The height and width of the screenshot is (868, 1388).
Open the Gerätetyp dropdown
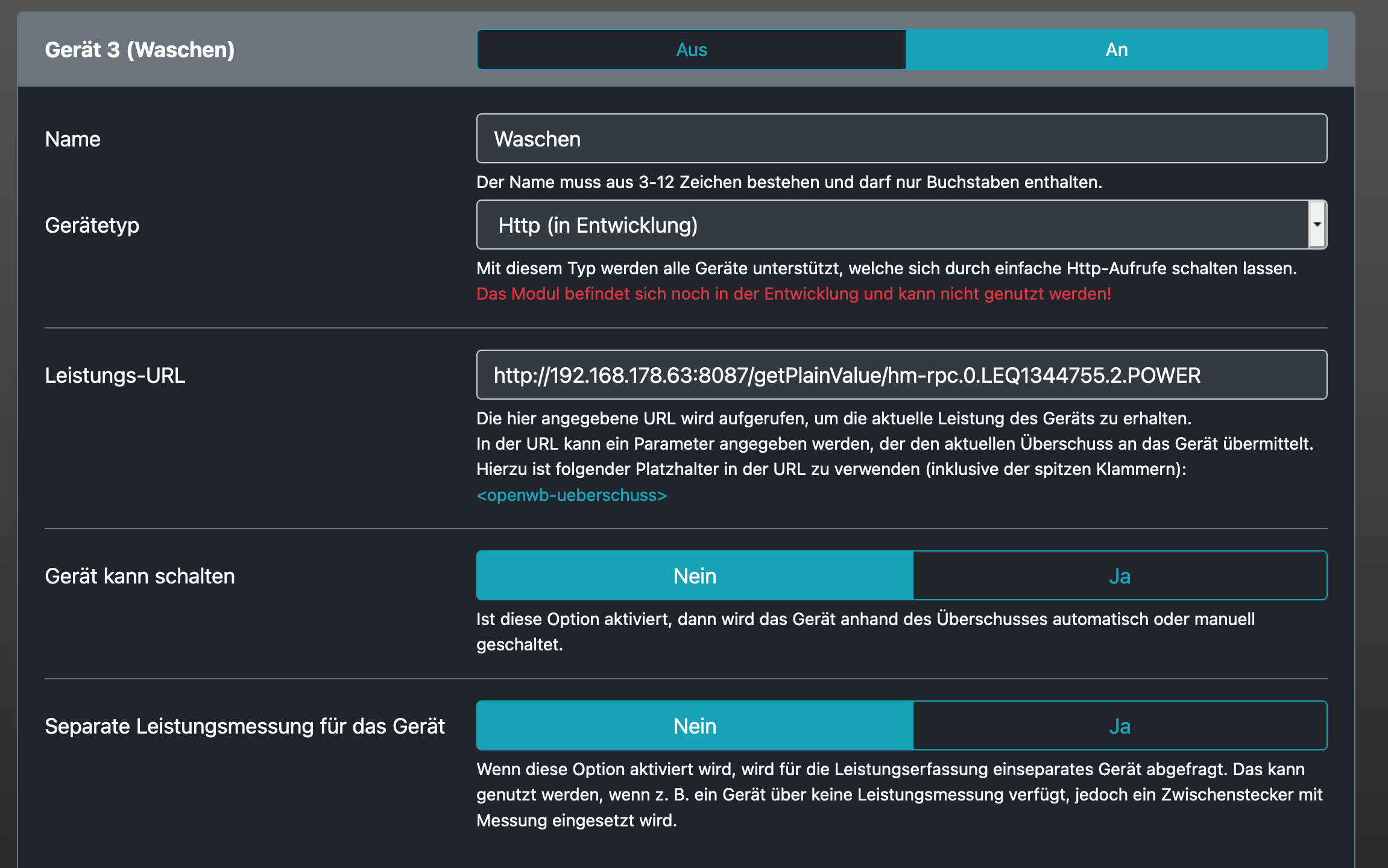892,225
